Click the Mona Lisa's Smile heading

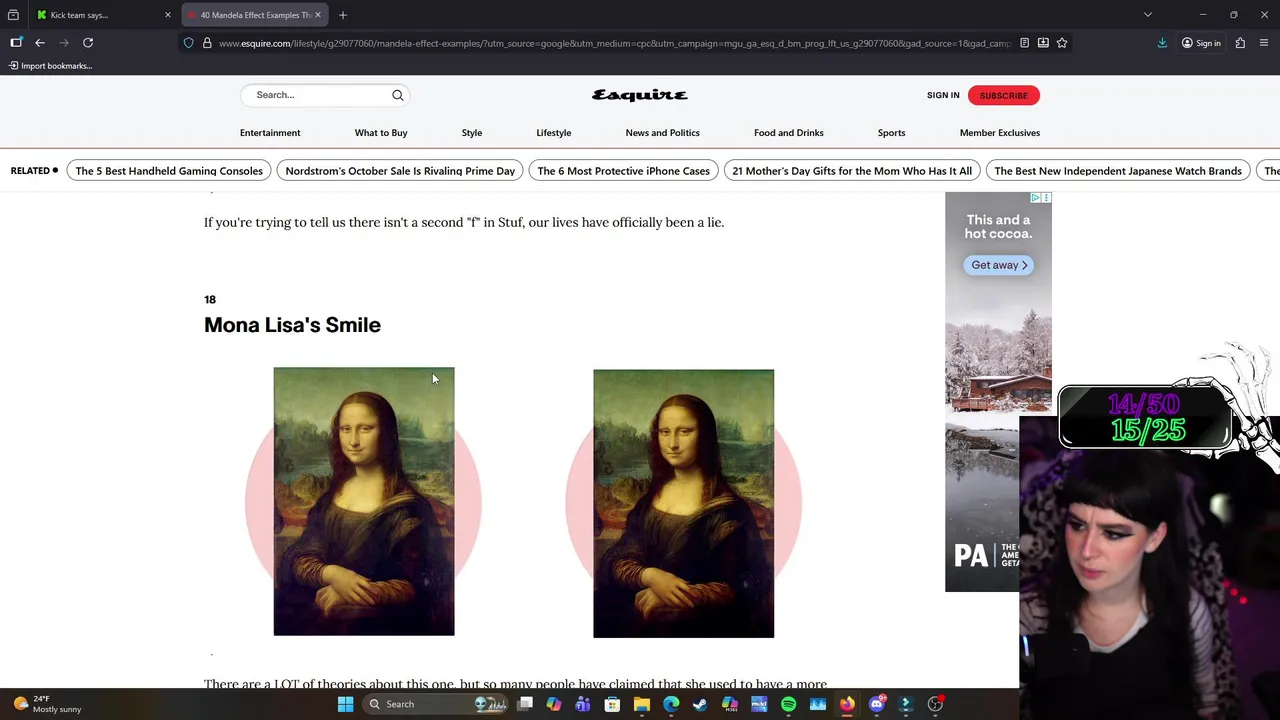[x=292, y=325]
